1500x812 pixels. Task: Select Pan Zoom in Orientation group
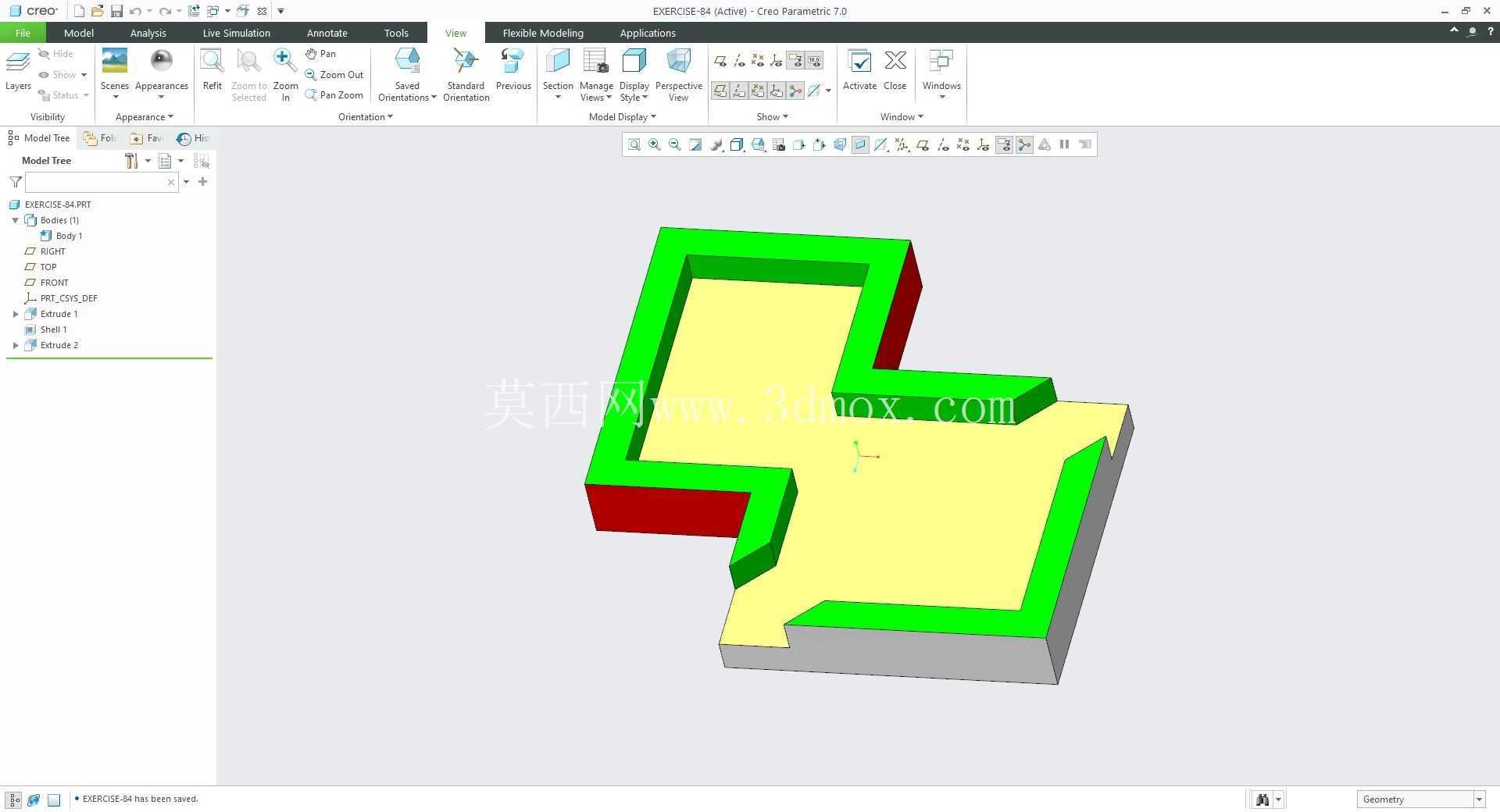(x=334, y=95)
